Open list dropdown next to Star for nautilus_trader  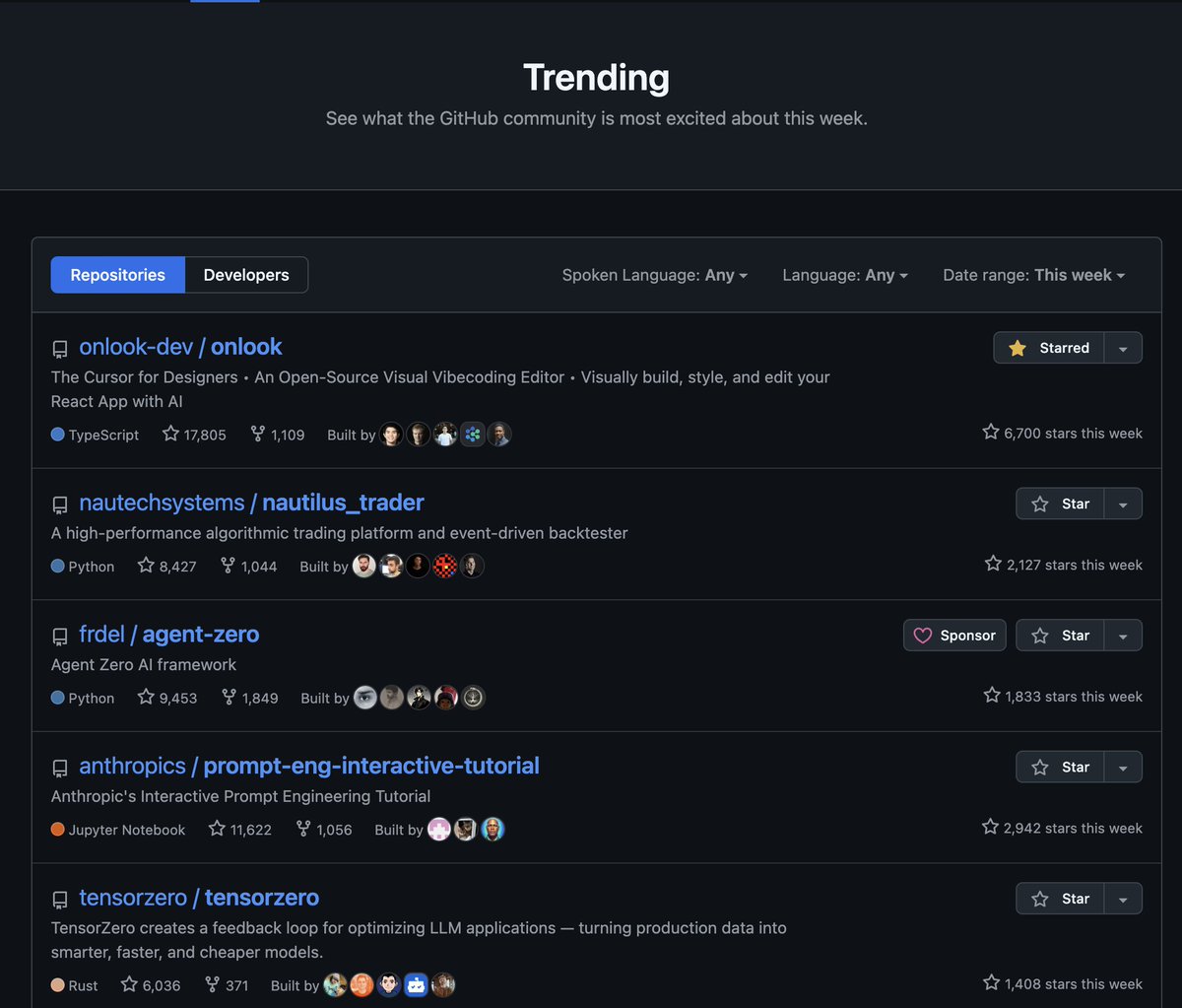click(x=1124, y=504)
